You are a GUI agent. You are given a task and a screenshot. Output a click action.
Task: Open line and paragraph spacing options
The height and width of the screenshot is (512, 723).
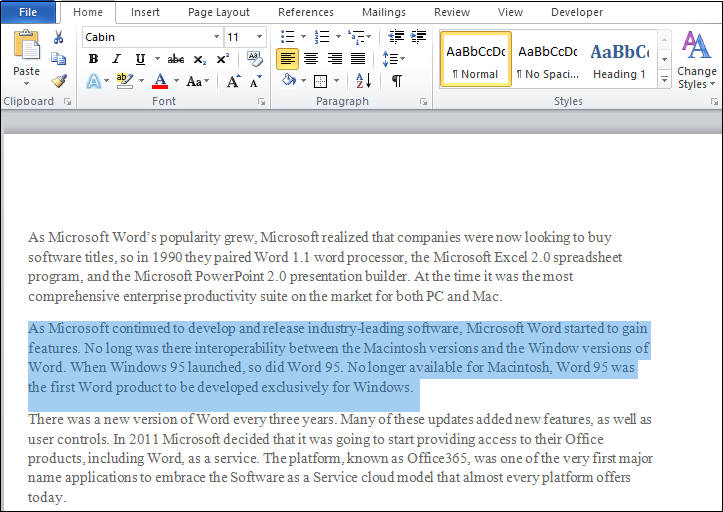[x=393, y=59]
